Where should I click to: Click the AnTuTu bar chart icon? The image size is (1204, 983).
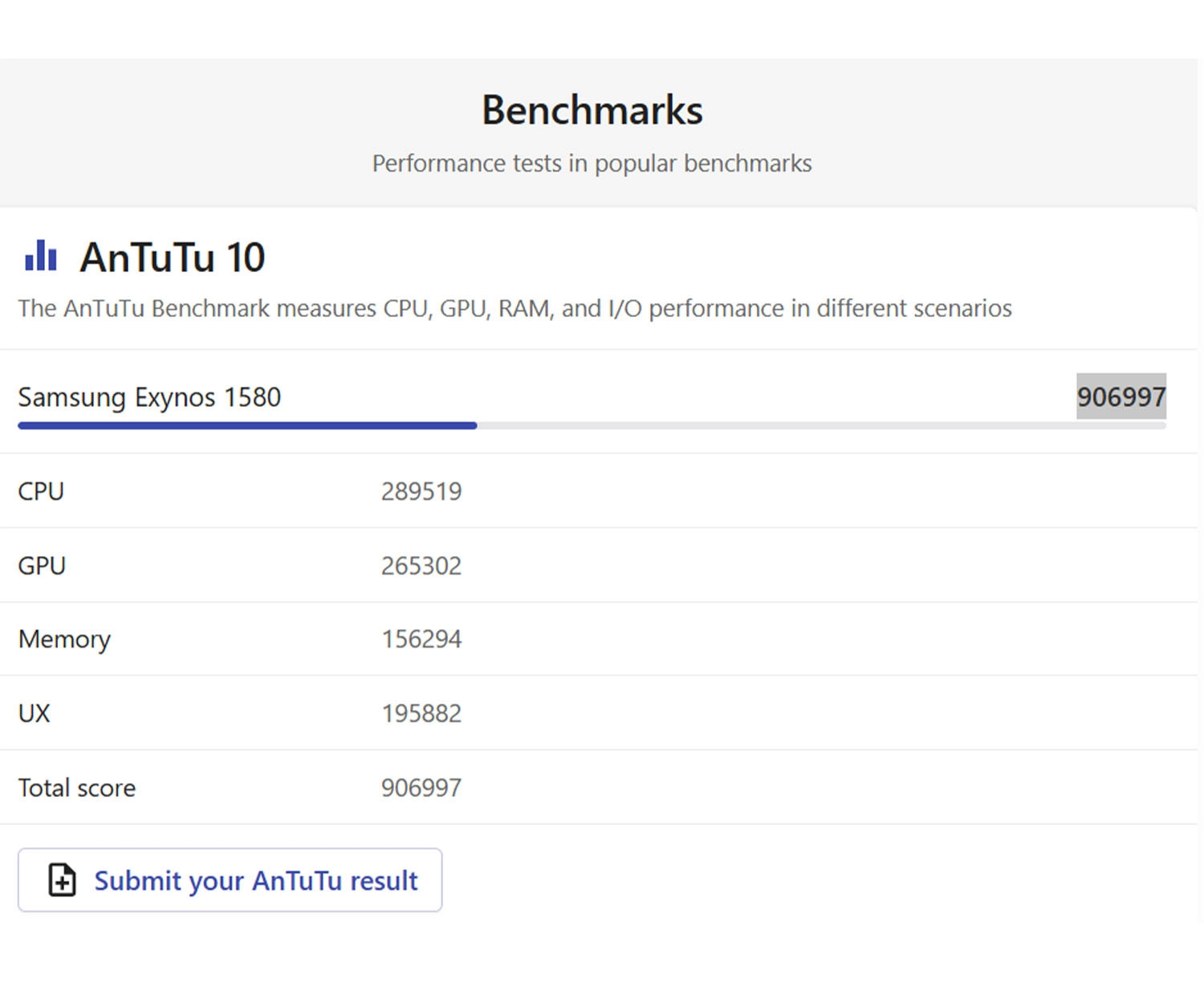41,256
